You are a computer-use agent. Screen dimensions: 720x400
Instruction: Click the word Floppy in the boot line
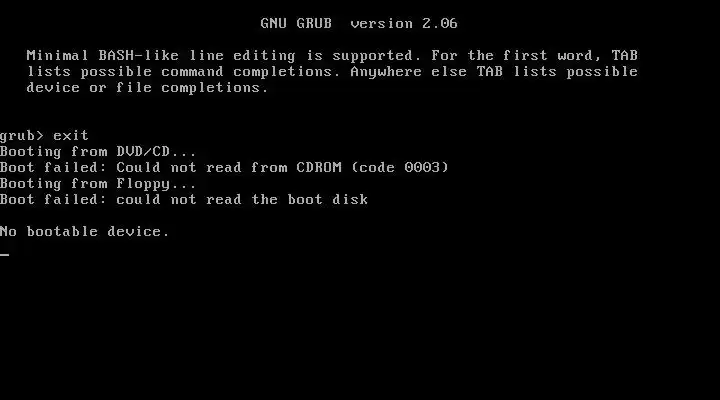[x=143, y=184]
